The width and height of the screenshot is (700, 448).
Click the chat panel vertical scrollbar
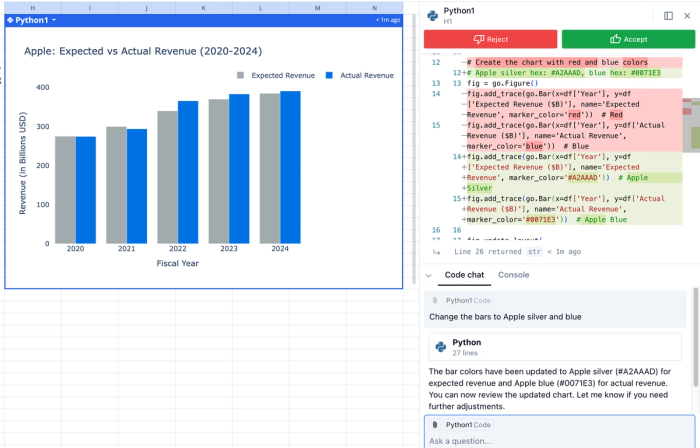click(x=696, y=337)
